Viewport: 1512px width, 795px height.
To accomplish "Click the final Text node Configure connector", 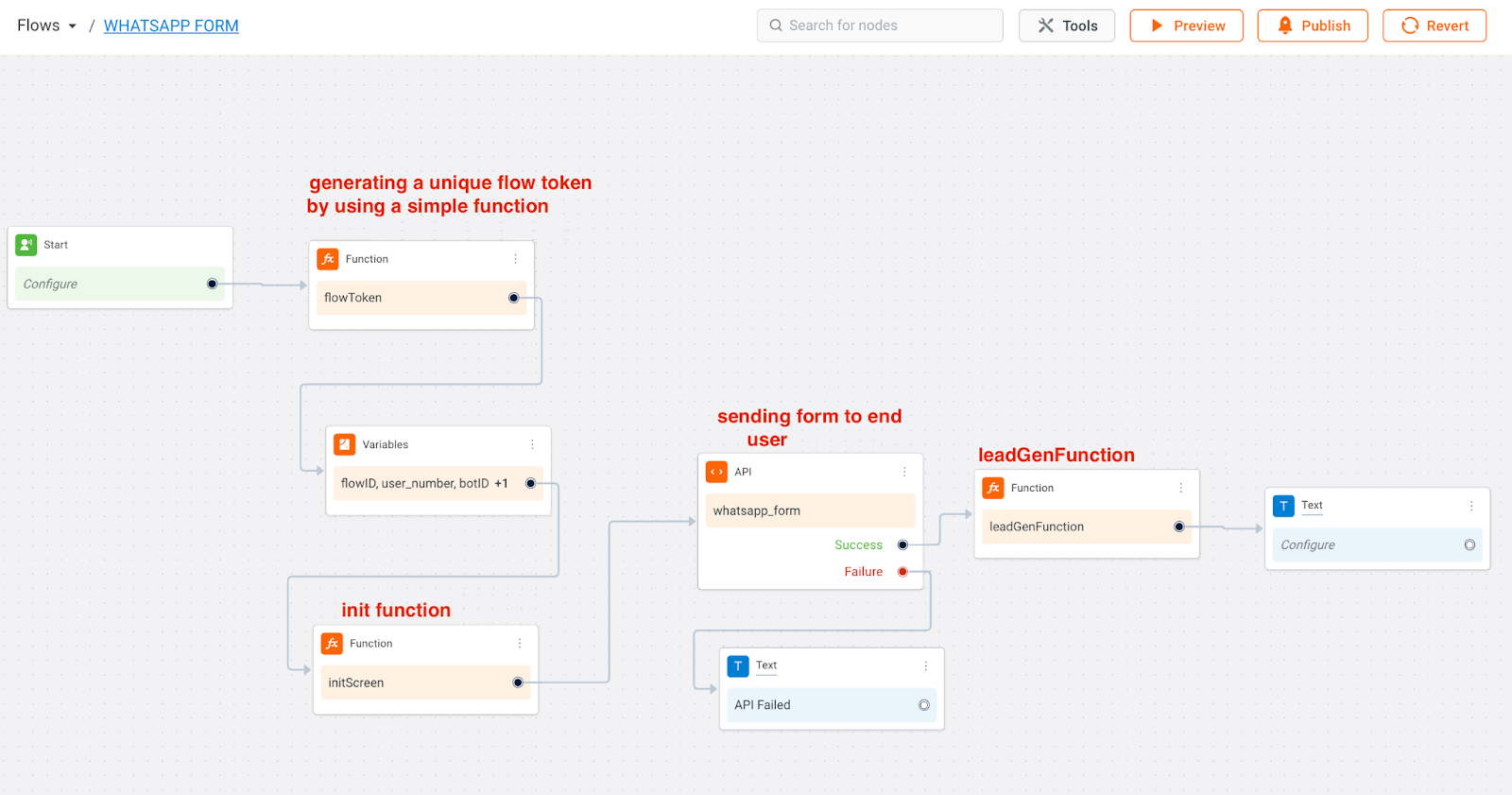I will 1469,544.
